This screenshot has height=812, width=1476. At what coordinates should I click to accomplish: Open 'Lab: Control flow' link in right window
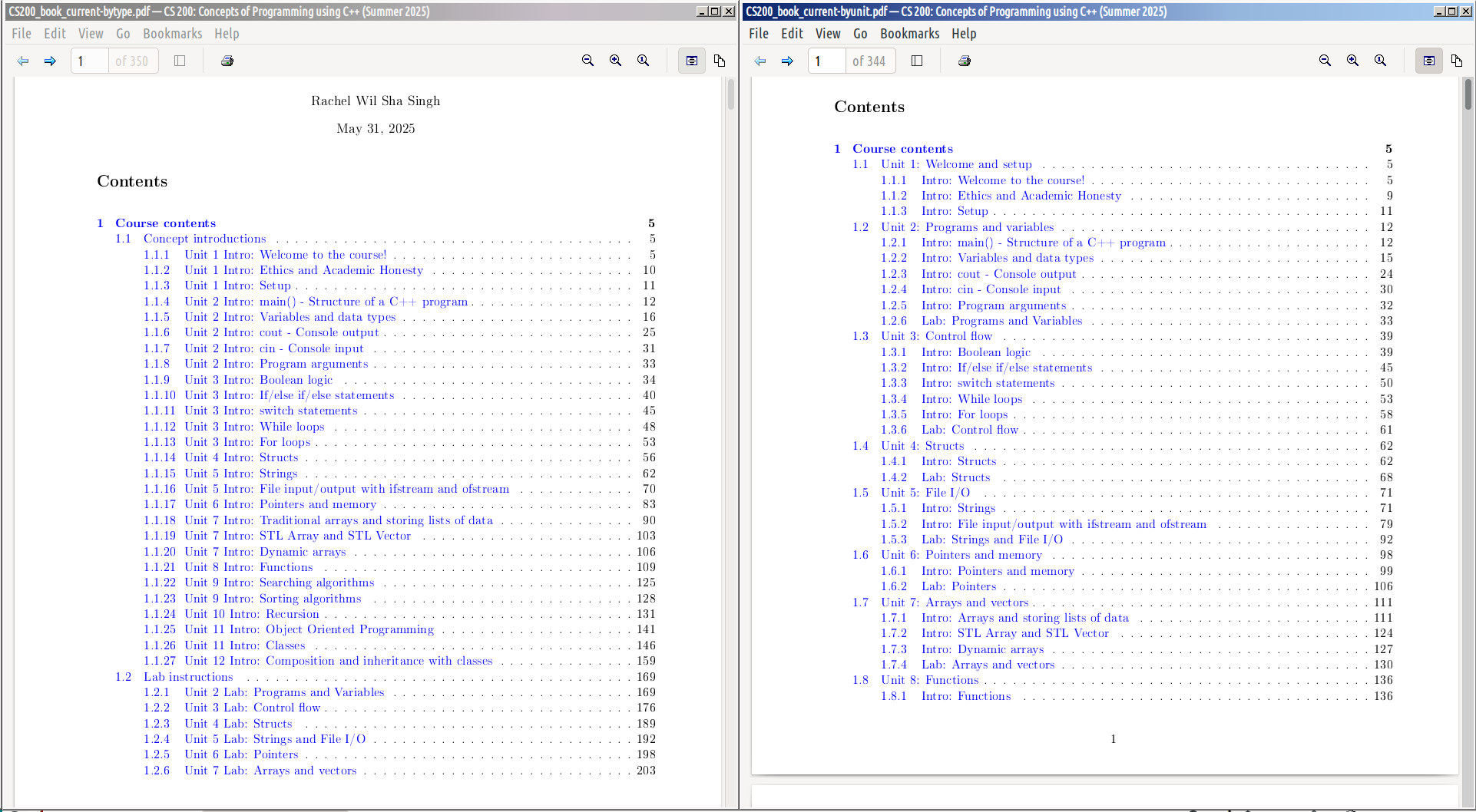969,430
